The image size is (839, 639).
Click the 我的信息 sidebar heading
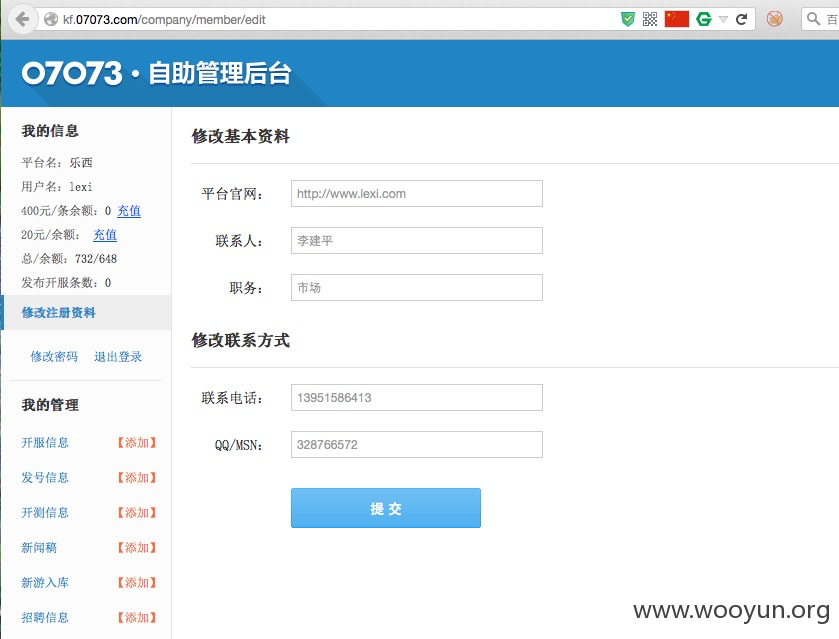point(50,131)
